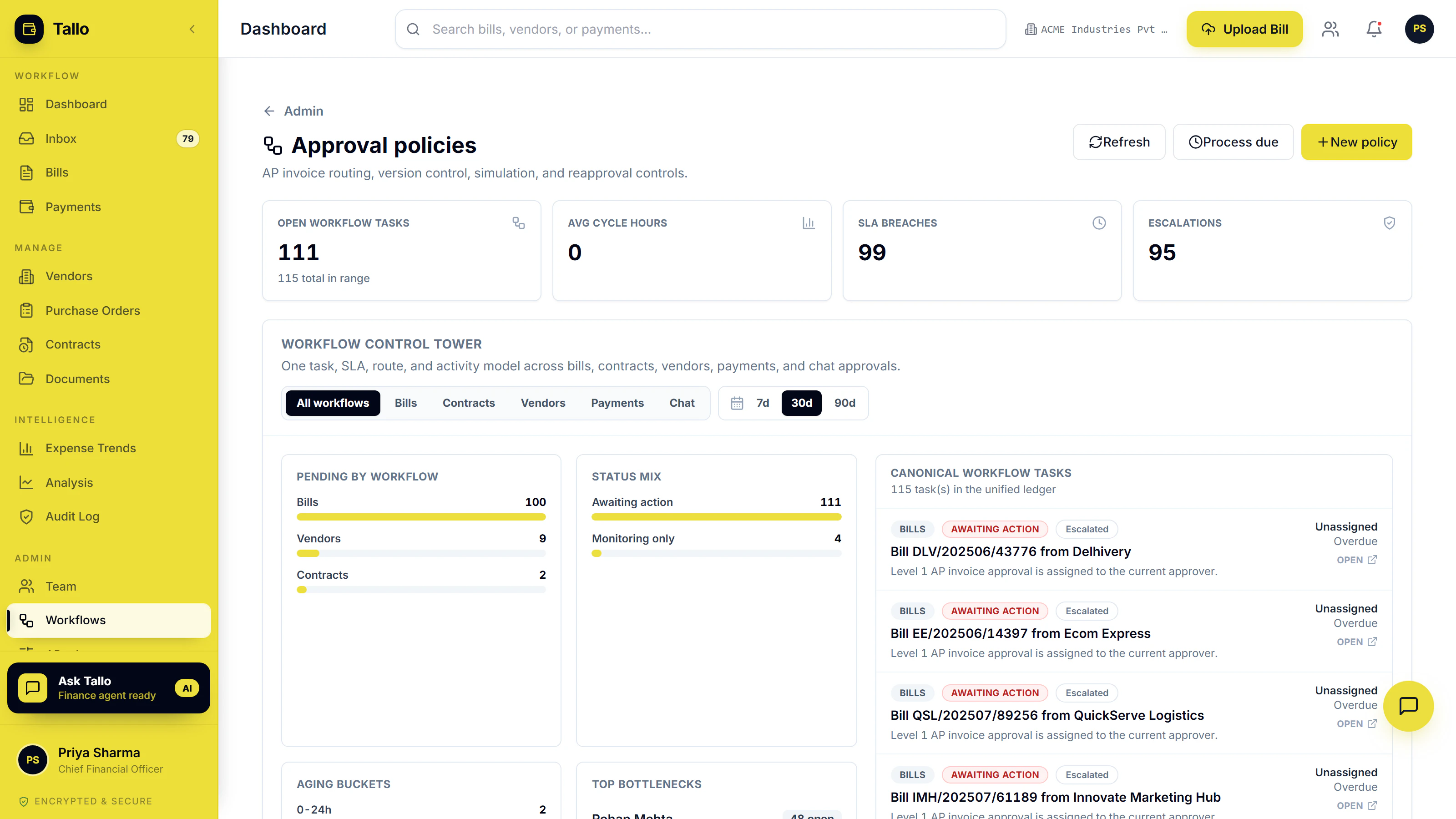Click the Documents folder icon
The width and height of the screenshot is (1456, 819).
[x=26, y=379]
